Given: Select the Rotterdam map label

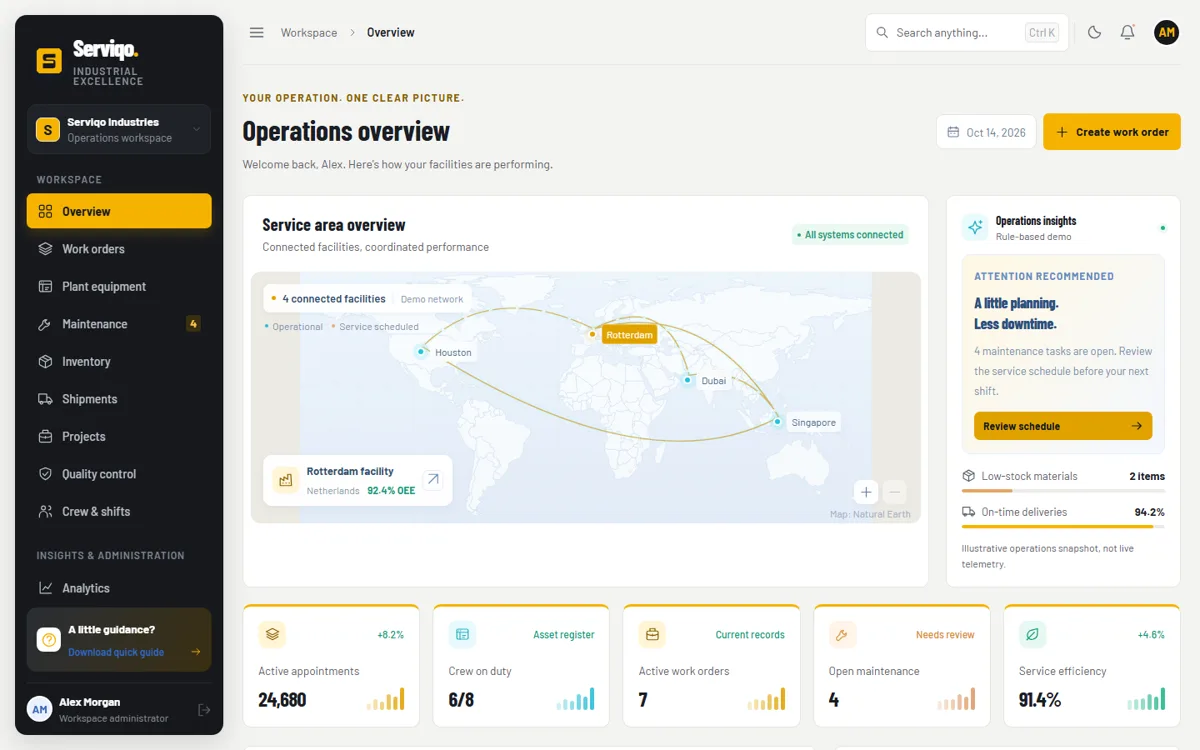Looking at the screenshot, I should click(629, 335).
